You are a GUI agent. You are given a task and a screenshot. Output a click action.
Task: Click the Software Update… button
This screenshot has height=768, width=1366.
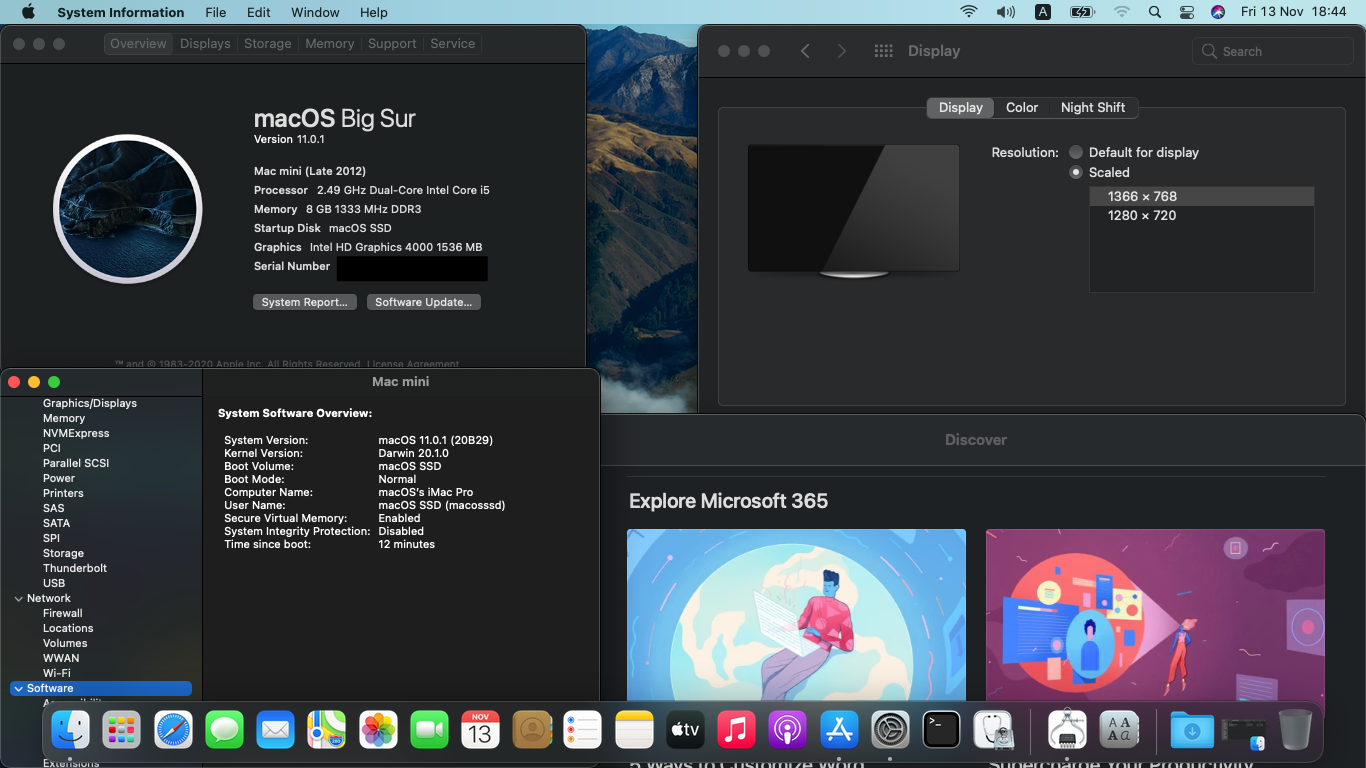tap(424, 302)
